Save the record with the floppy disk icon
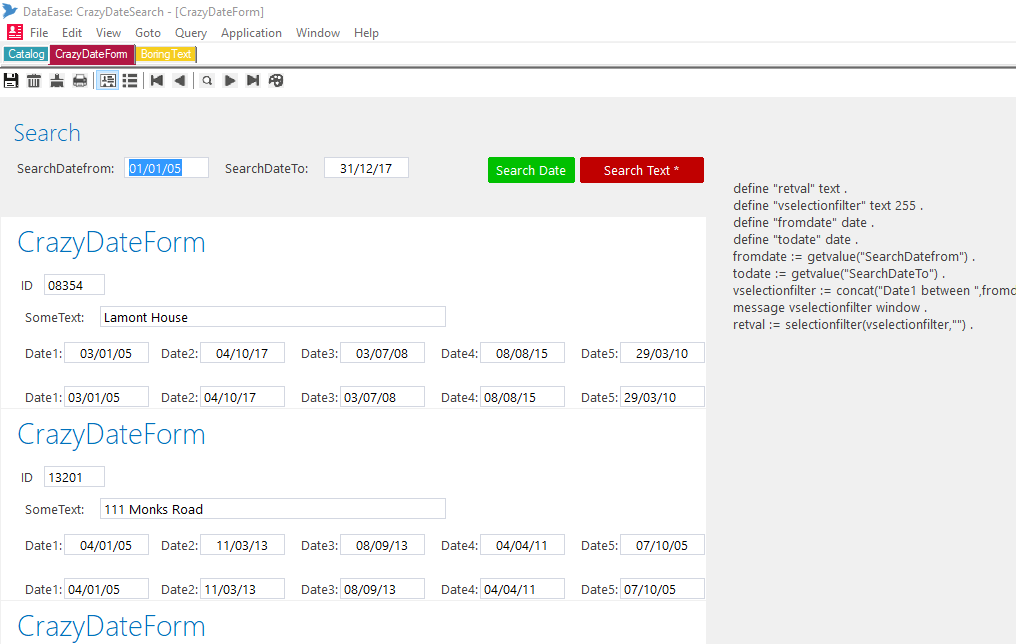Image resolution: width=1016 pixels, height=644 pixels. [11, 80]
